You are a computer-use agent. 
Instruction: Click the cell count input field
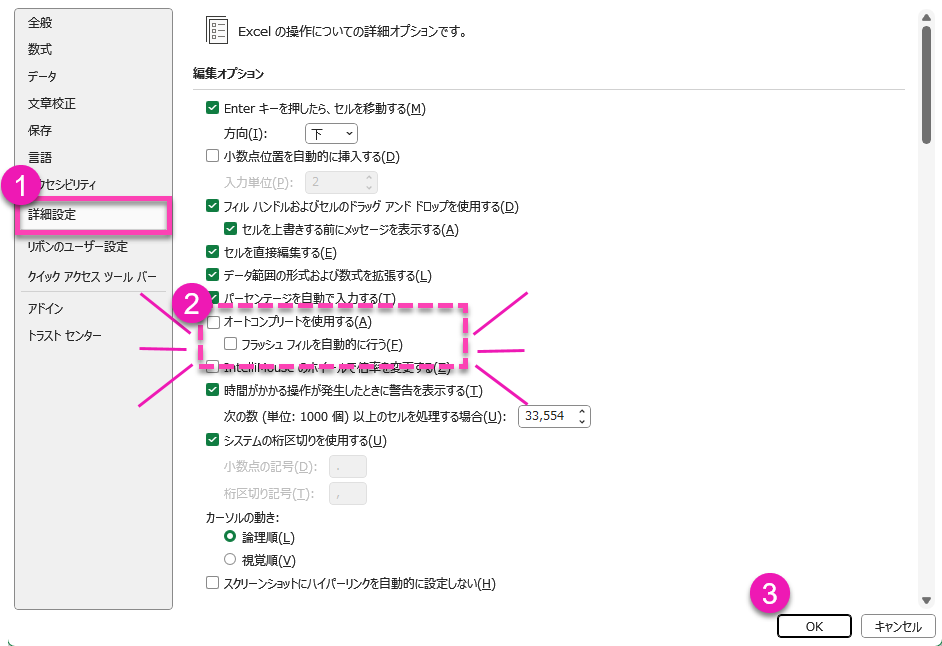point(547,416)
